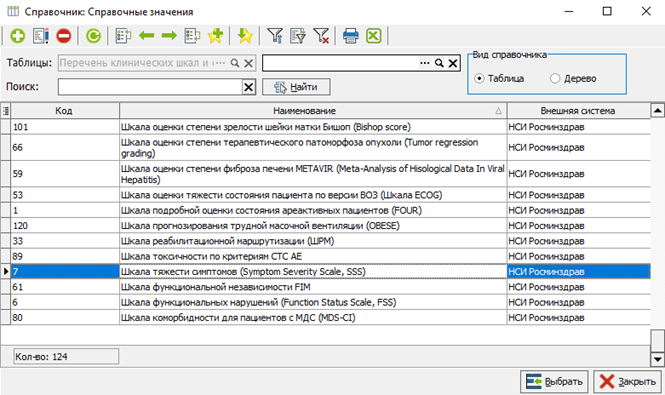665x395 pixels.
Task: Click the scrollbar up arrow
Action: pyautogui.click(x=657, y=111)
